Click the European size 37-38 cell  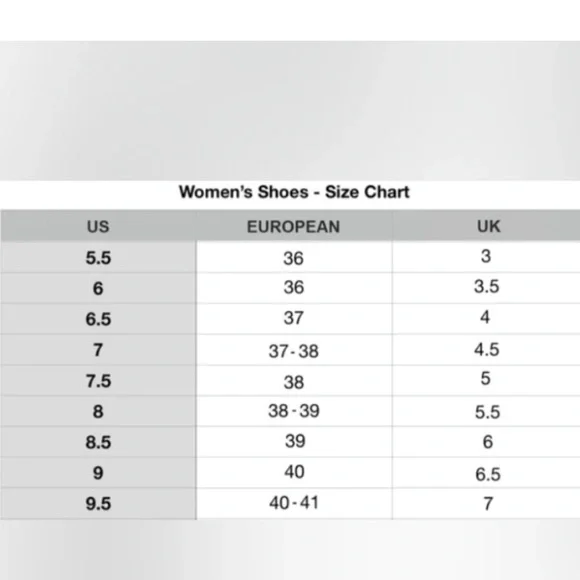[294, 350]
